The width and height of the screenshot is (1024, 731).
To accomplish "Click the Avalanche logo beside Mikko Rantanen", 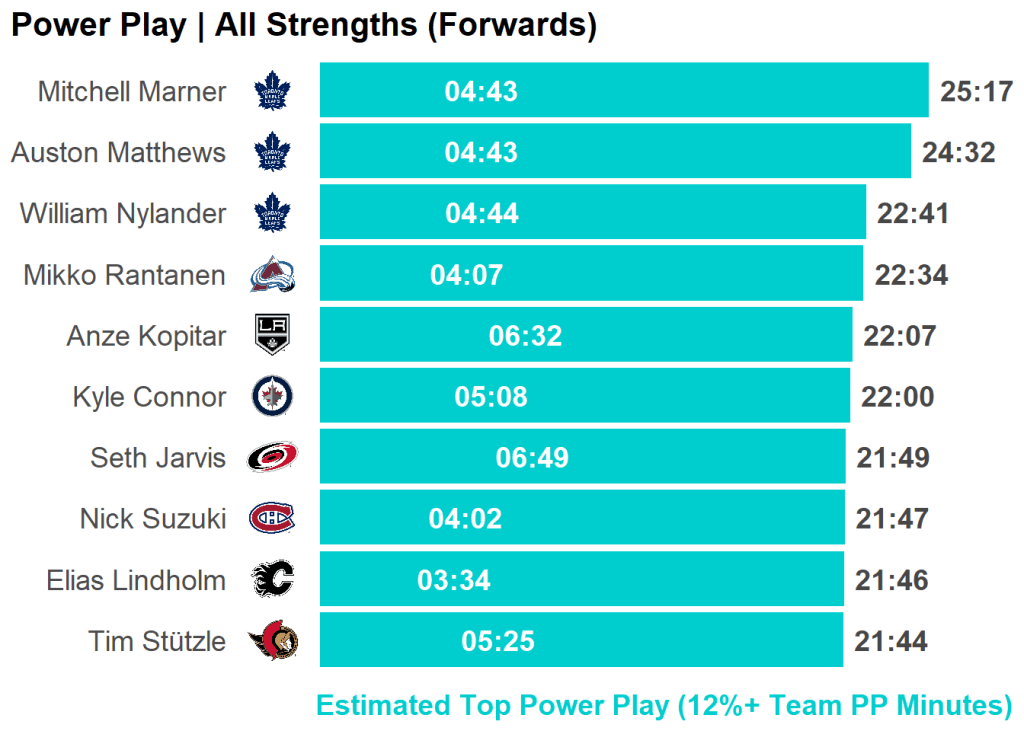I will pos(271,275).
